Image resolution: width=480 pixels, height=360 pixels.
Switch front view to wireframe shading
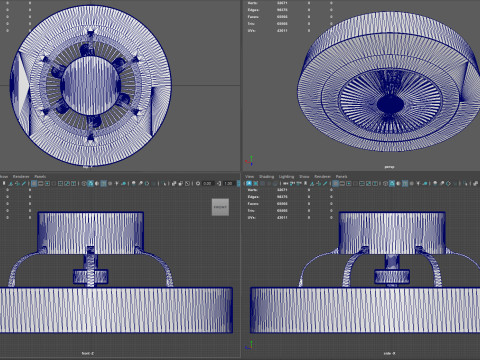click(x=84, y=184)
